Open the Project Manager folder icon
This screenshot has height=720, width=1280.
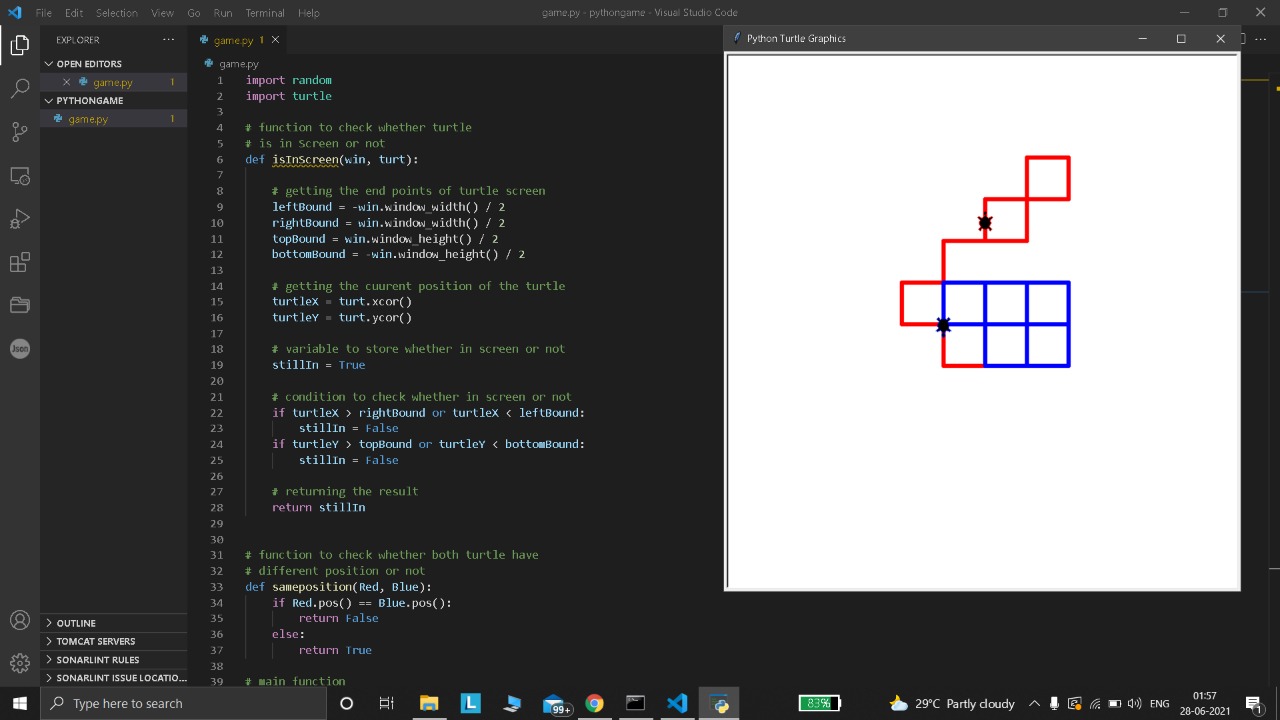[x=19, y=305]
